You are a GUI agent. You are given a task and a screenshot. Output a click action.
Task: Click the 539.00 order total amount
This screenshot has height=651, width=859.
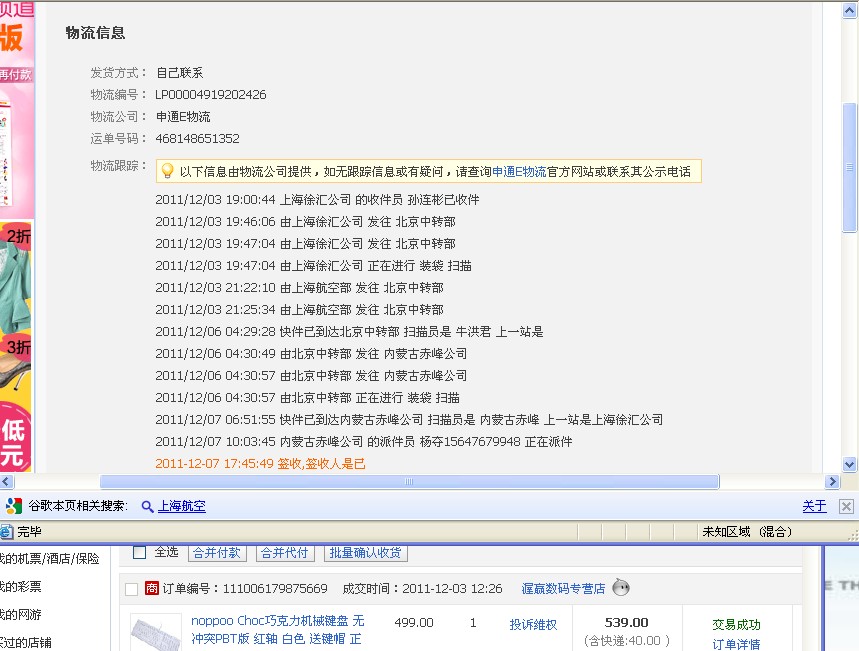[x=627, y=623]
